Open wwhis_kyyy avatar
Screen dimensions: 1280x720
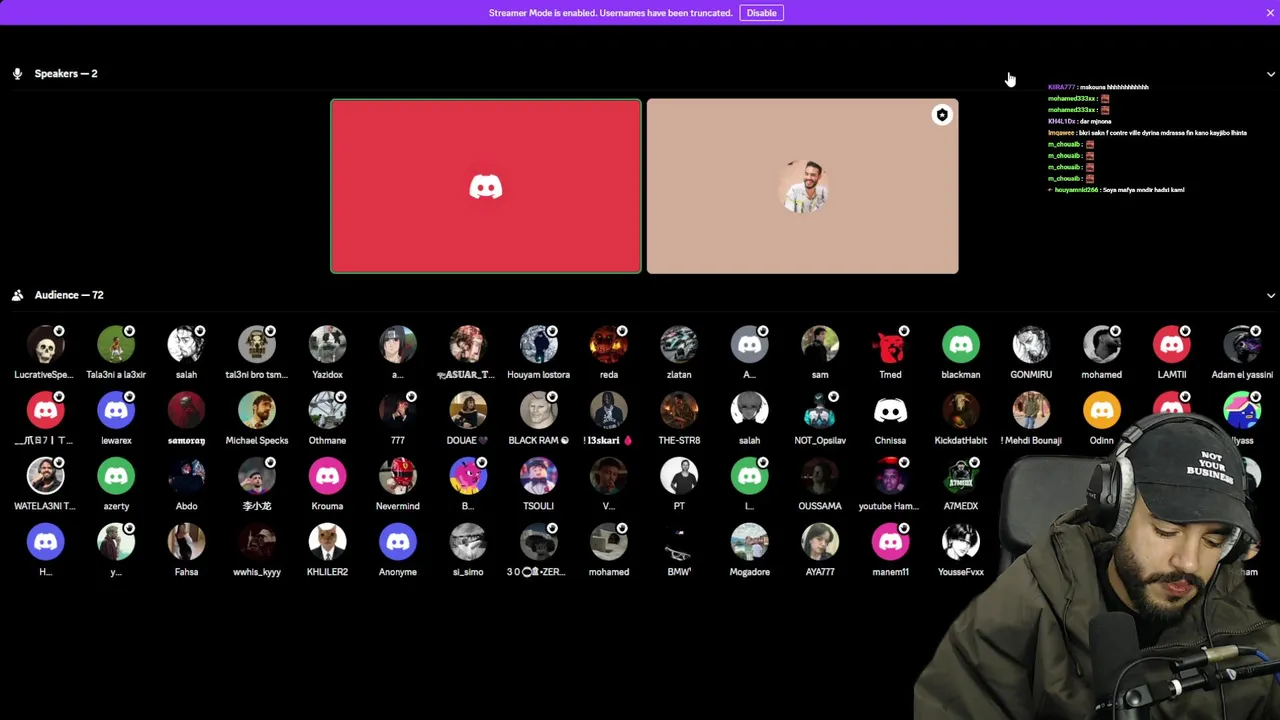[257, 543]
